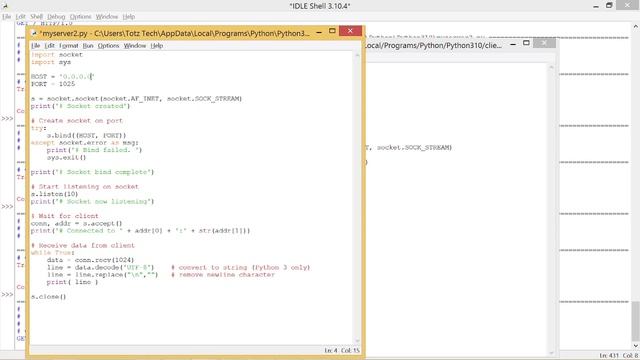
Task: Click 'conn, addr = s.accept()' line
Action: point(76,224)
